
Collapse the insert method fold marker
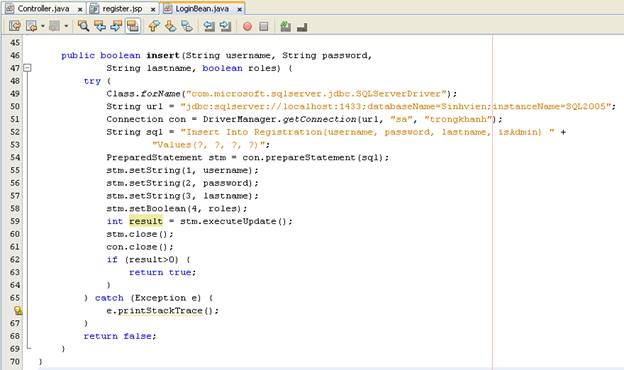click(27, 68)
